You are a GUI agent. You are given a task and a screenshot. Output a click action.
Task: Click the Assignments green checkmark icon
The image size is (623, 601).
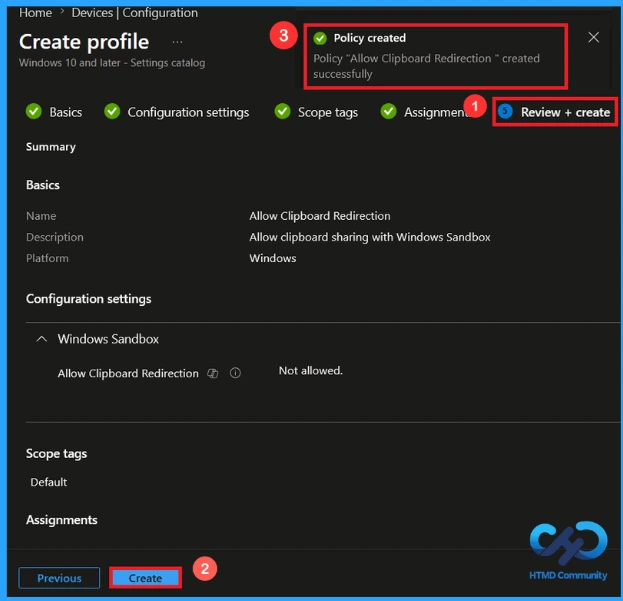click(389, 112)
